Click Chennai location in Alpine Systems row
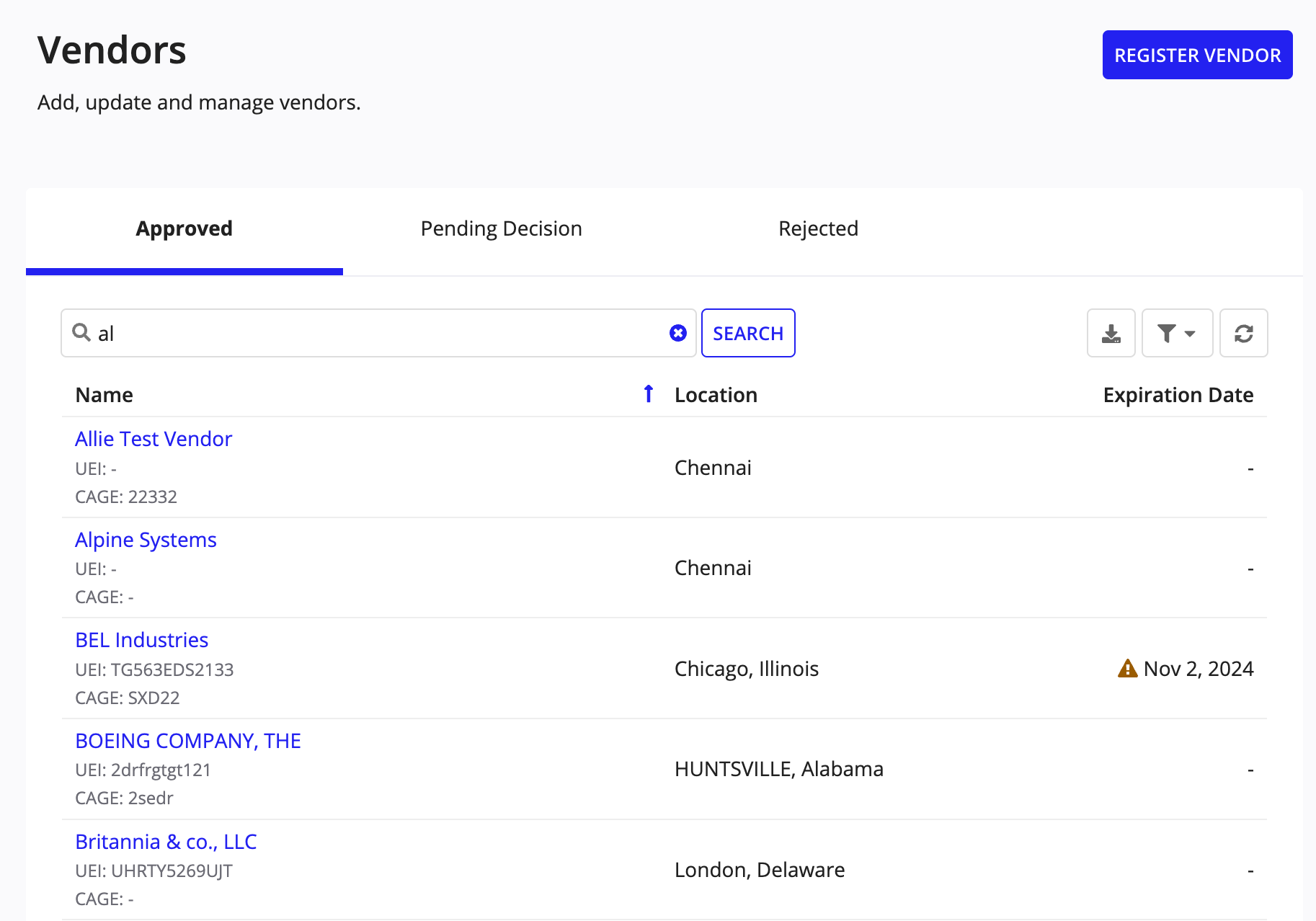This screenshot has width=1316, height=921. point(713,568)
